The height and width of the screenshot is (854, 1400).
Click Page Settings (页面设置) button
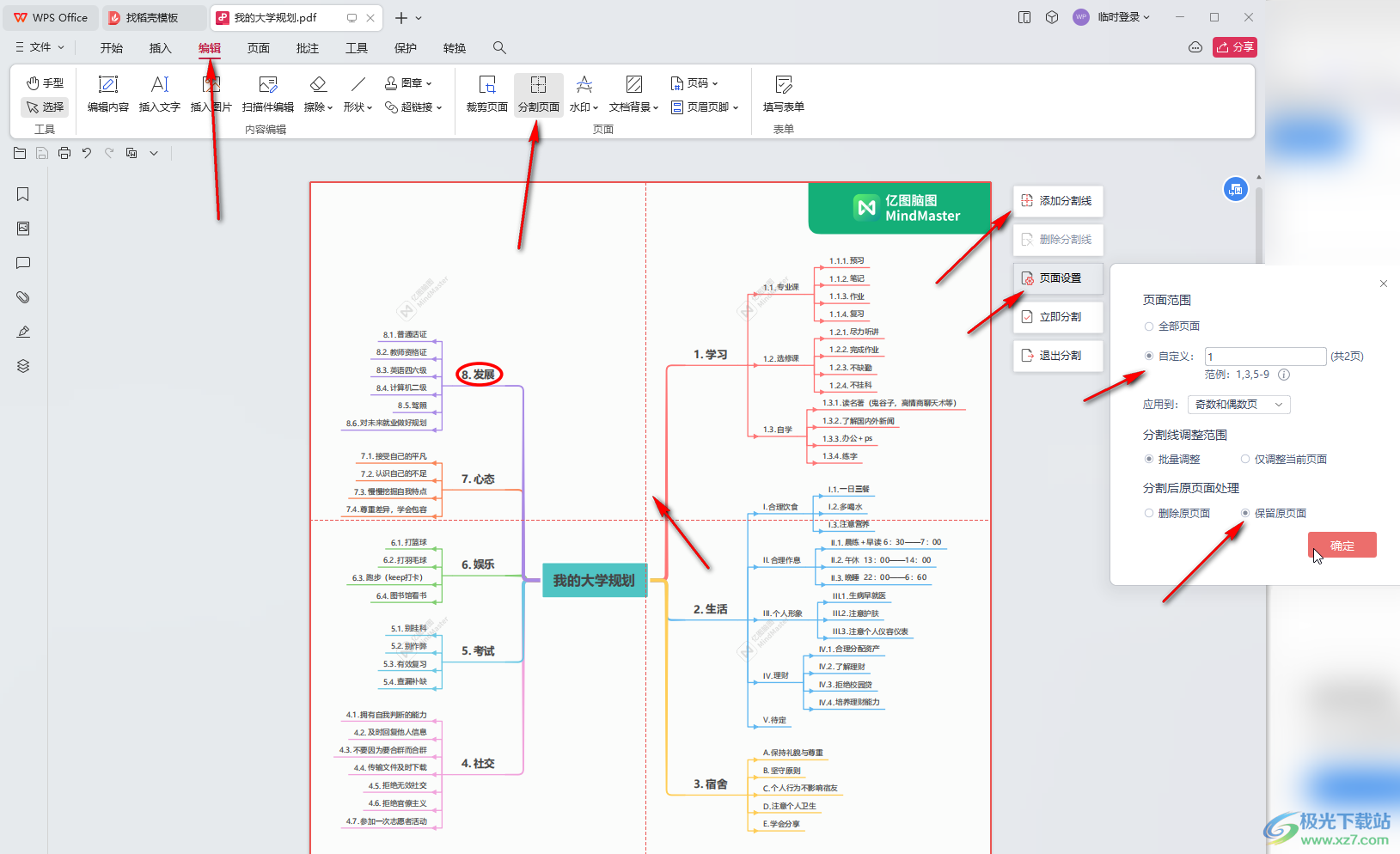click(x=1058, y=278)
